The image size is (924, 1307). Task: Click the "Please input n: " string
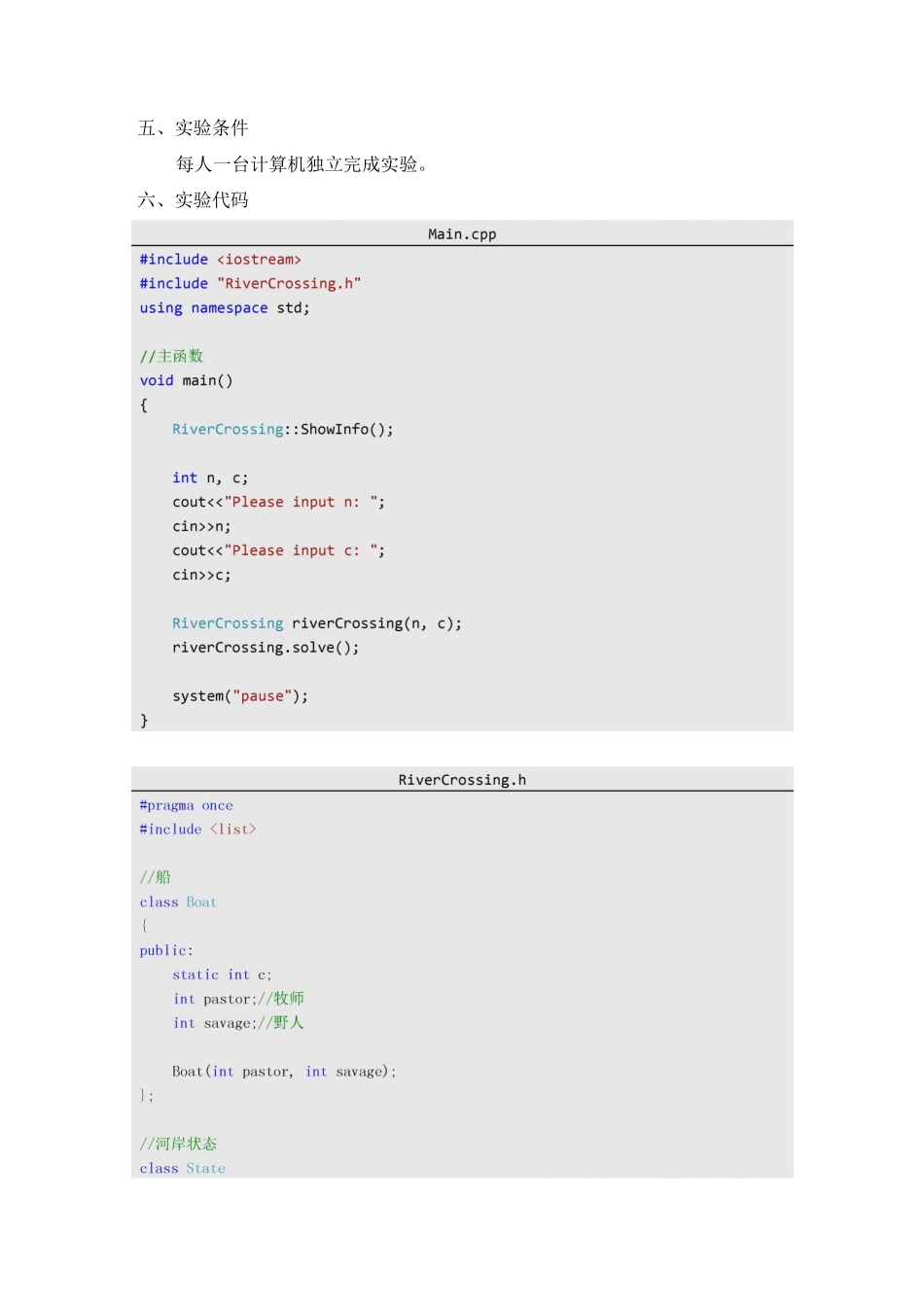[x=301, y=502]
